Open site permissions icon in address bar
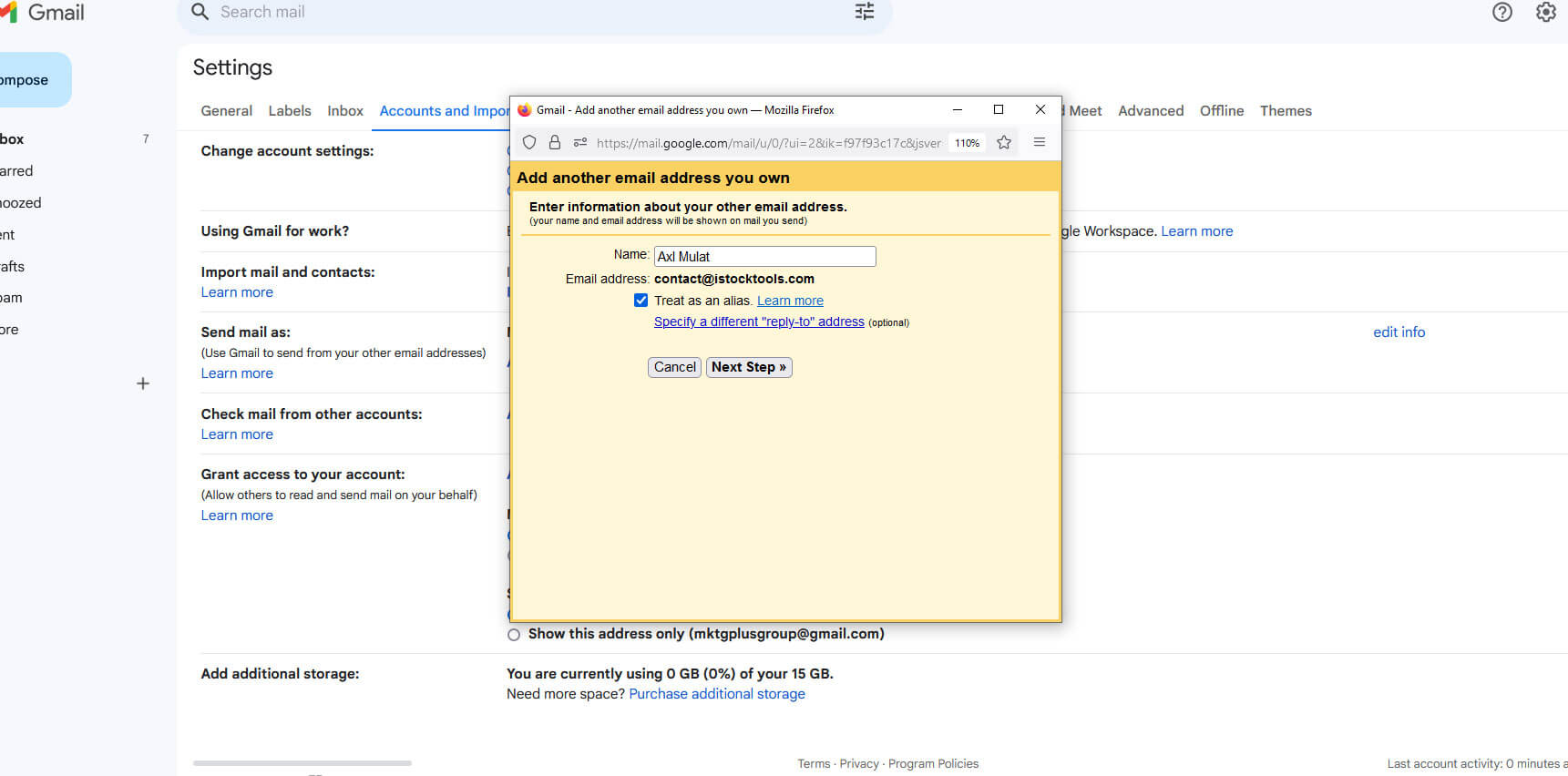Image resolution: width=1568 pixels, height=776 pixels. [x=580, y=142]
